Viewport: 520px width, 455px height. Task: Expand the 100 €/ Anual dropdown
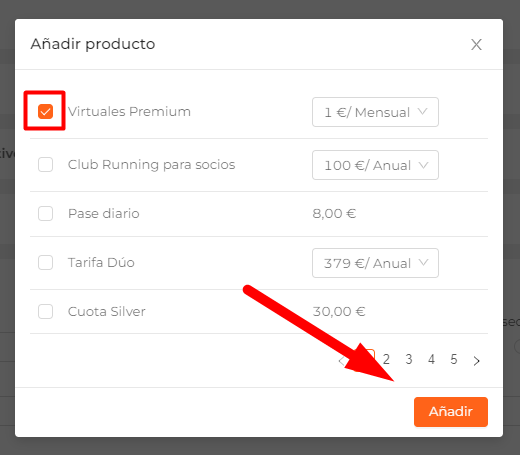pos(375,165)
